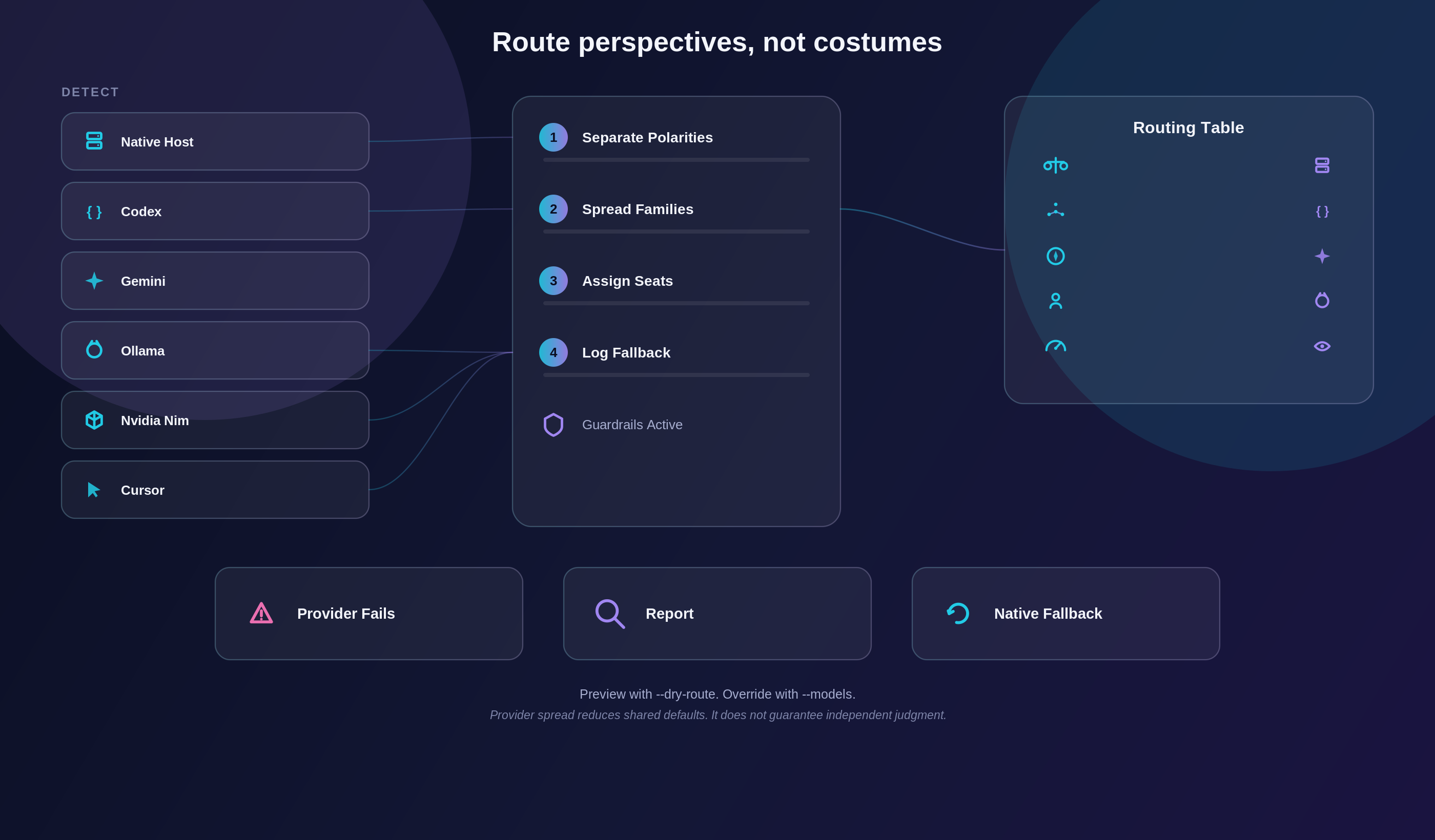Open the Ollama card
1435x840 pixels.
(215, 350)
